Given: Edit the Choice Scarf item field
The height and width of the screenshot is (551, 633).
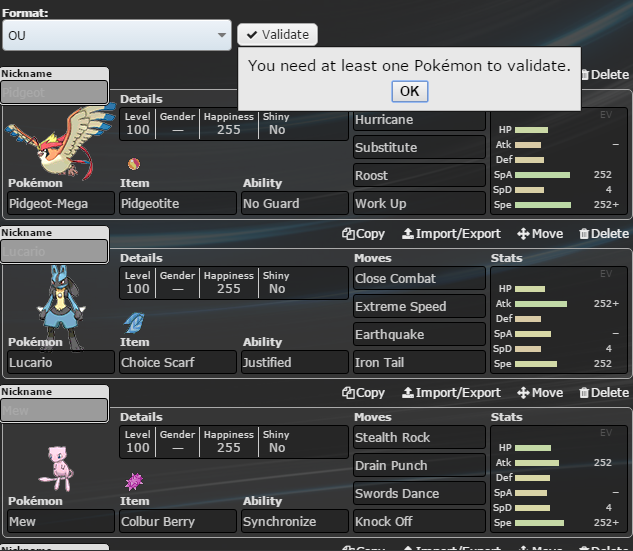Looking at the screenshot, I should [178, 362].
